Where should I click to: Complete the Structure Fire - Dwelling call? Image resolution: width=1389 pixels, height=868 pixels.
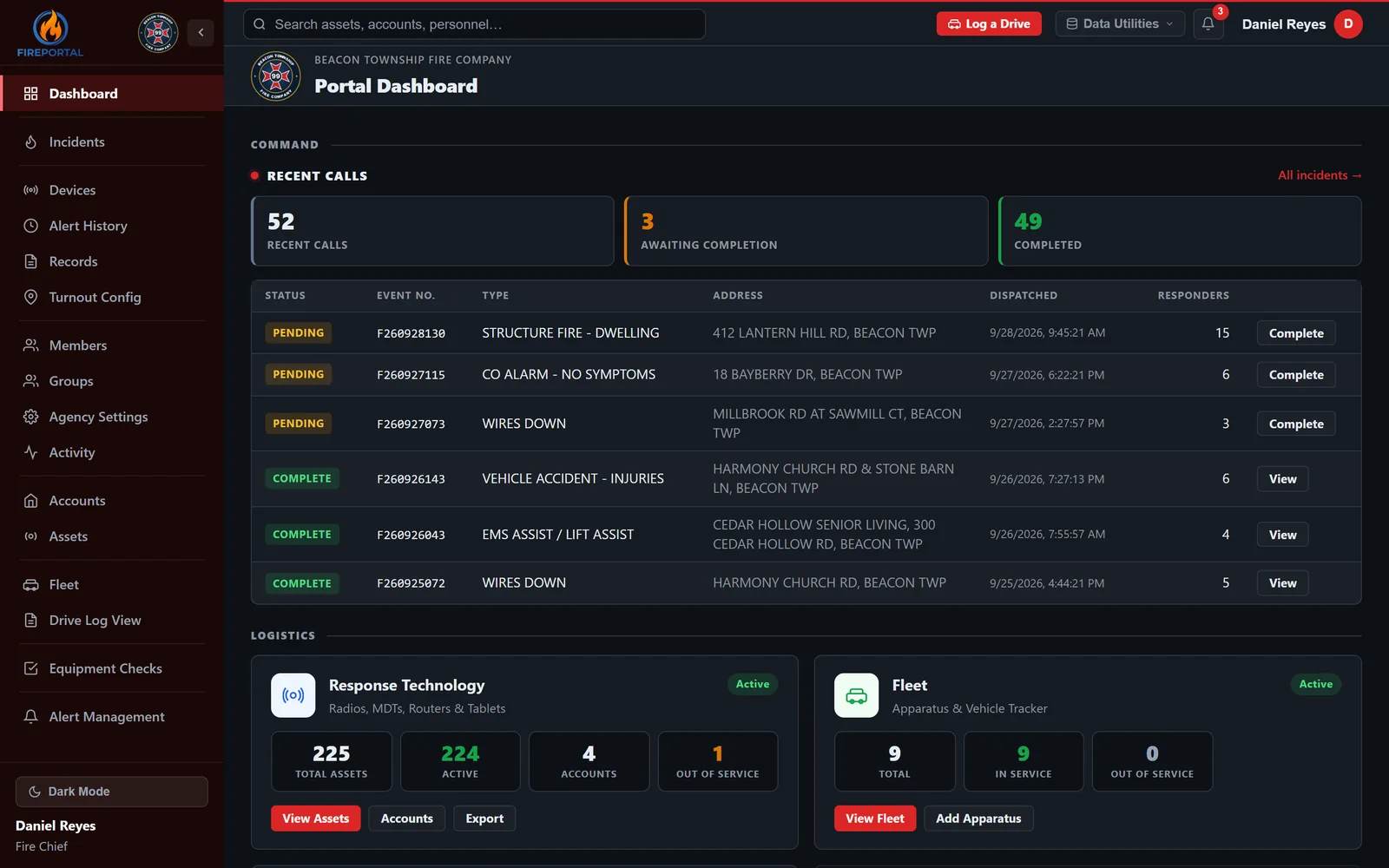[x=1296, y=333]
